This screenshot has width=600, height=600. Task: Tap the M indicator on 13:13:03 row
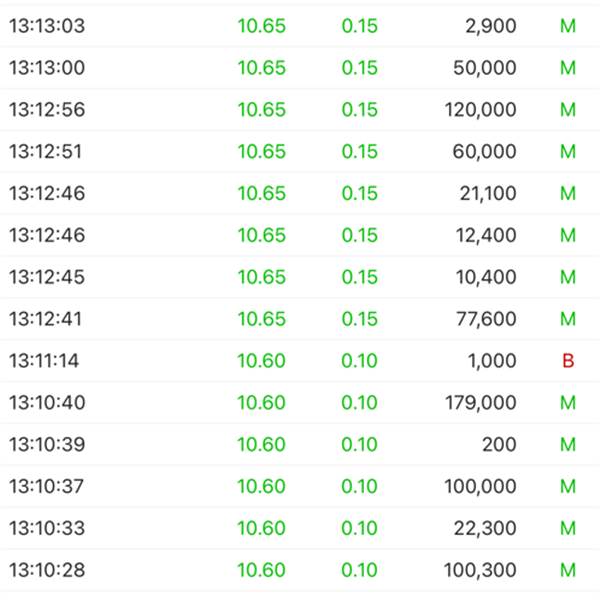[x=568, y=26]
